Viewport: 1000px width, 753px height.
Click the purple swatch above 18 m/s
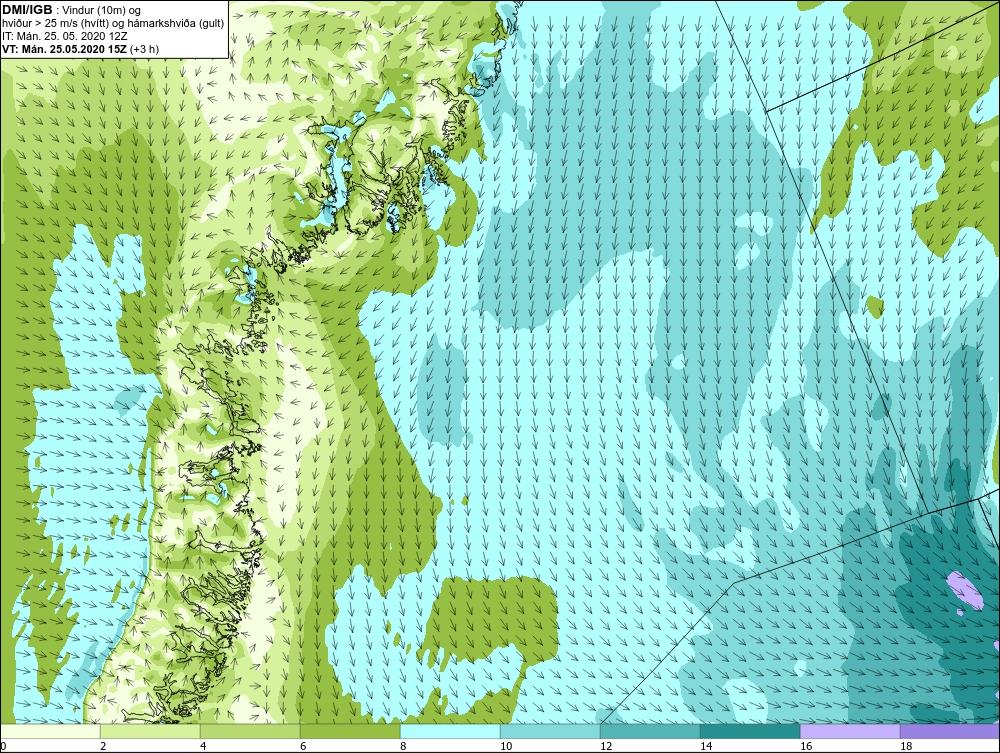[x=950, y=731]
